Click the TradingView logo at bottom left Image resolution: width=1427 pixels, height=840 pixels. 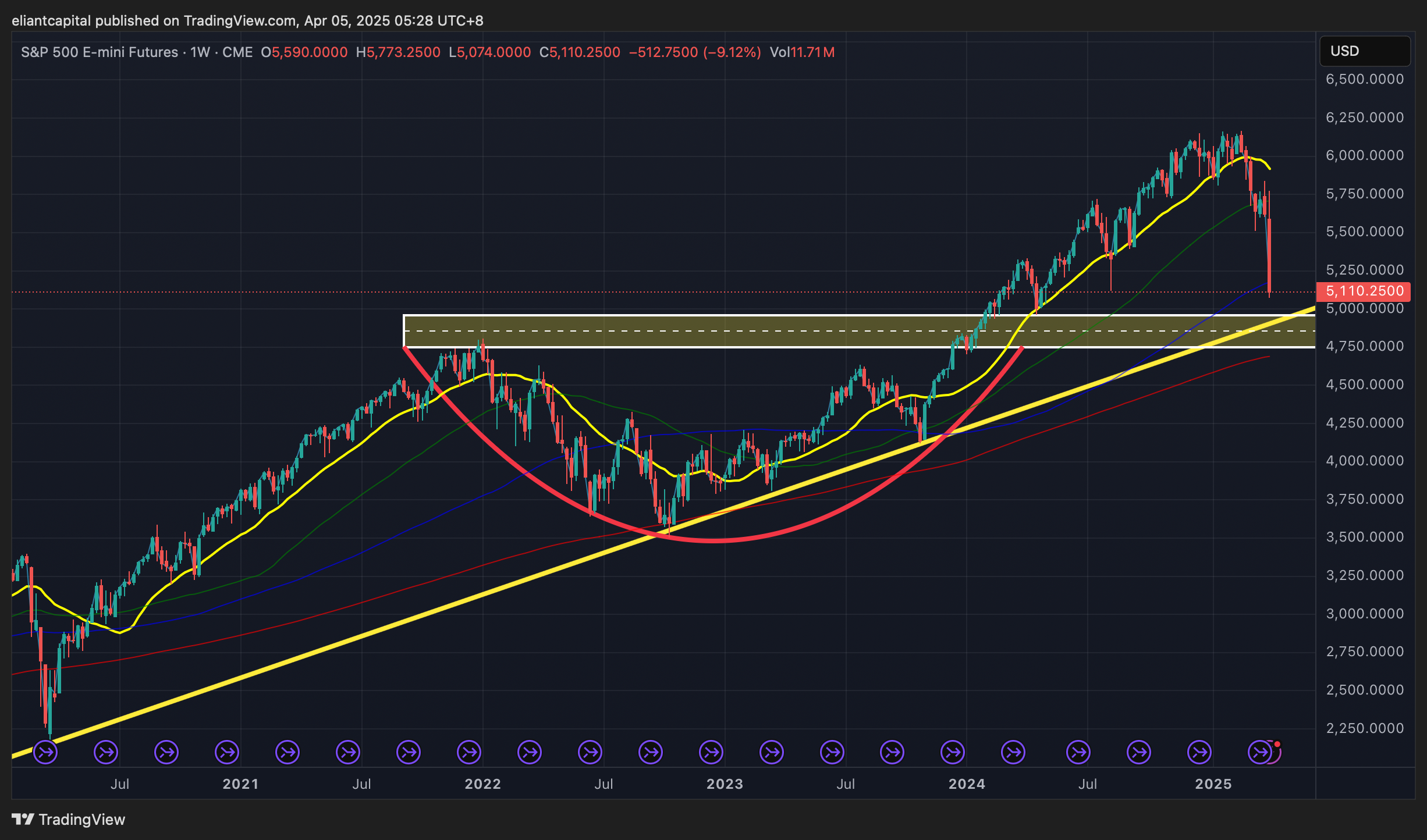[69, 819]
